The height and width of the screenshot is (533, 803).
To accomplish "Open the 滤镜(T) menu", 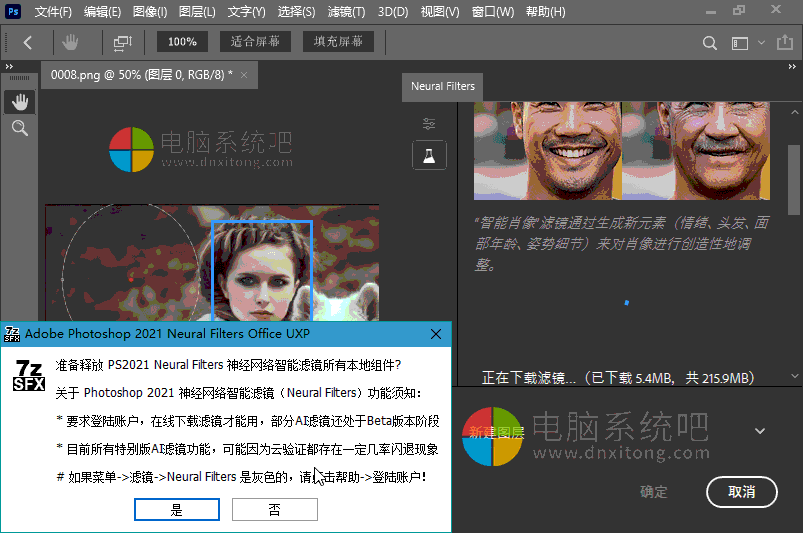I will pyautogui.click(x=346, y=12).
